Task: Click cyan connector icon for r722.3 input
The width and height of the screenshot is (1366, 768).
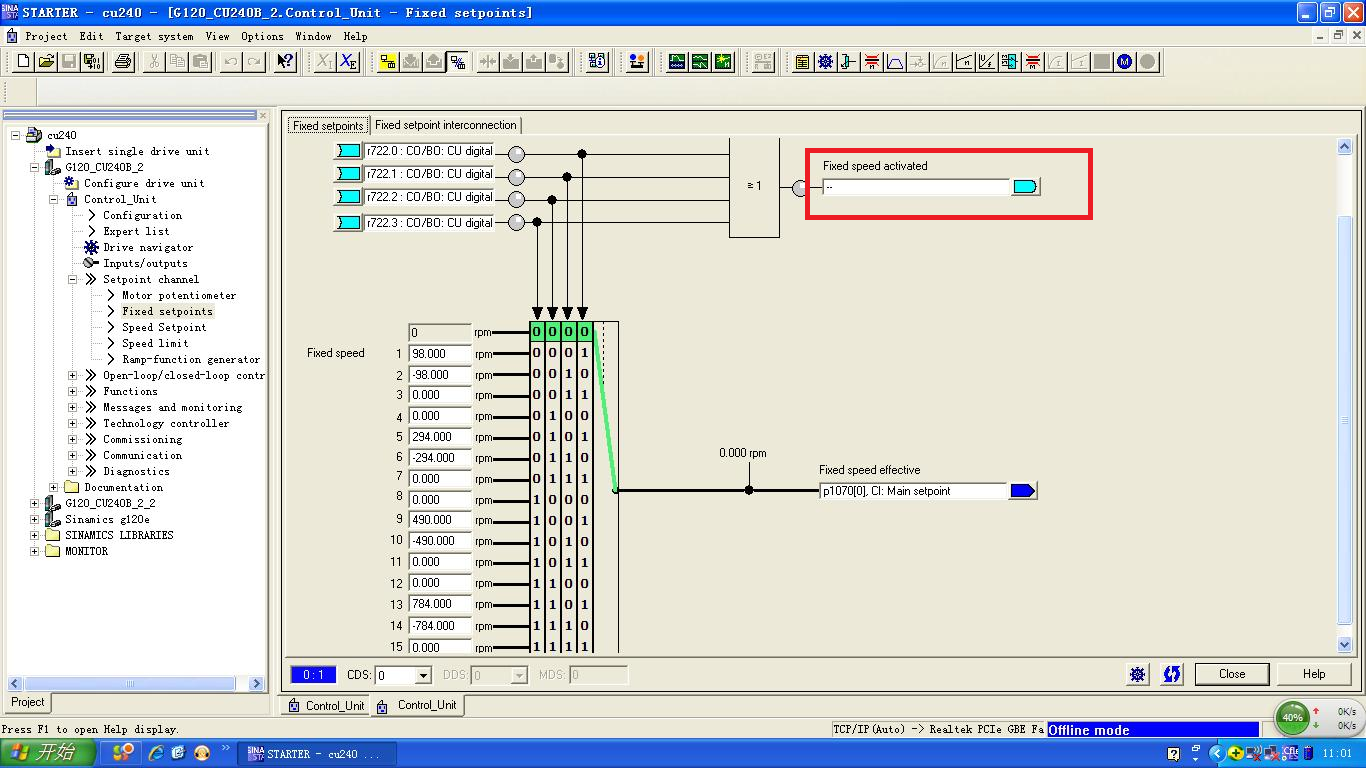Action: 348,222
